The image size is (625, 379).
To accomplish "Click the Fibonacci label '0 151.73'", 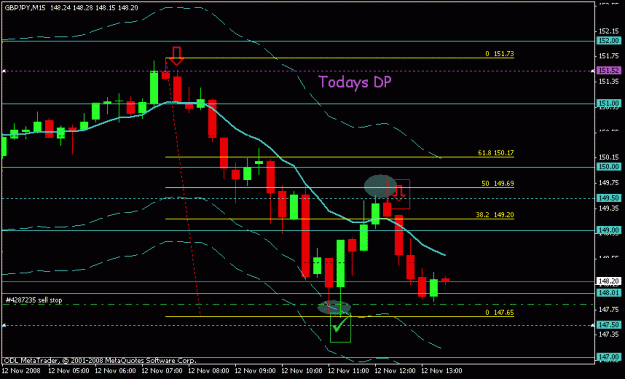I will 499,53.
